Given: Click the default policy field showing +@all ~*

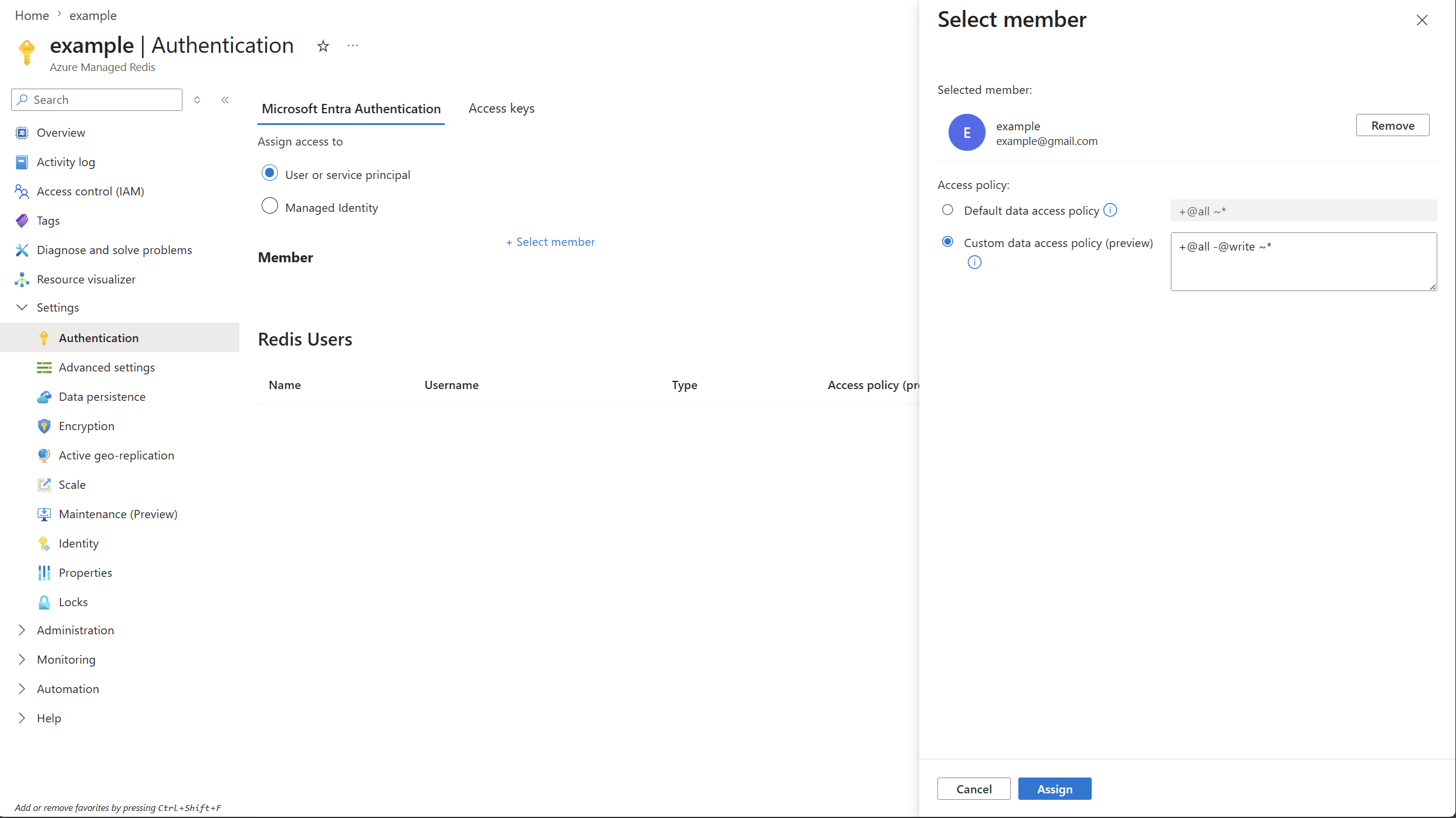Looking at the screenshot, I should point(1303,211).
